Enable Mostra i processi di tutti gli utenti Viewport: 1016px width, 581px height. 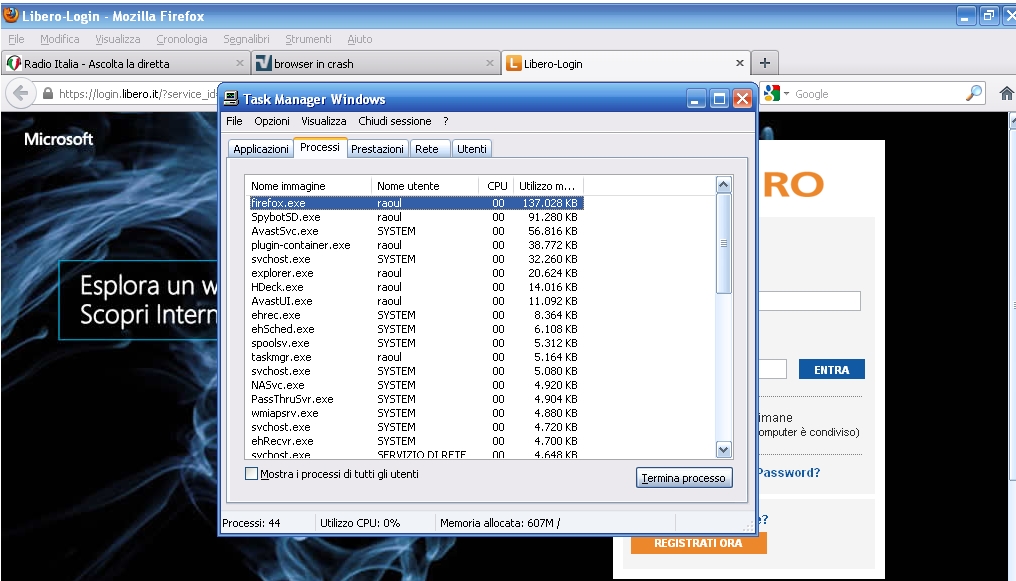click(252, 474)
